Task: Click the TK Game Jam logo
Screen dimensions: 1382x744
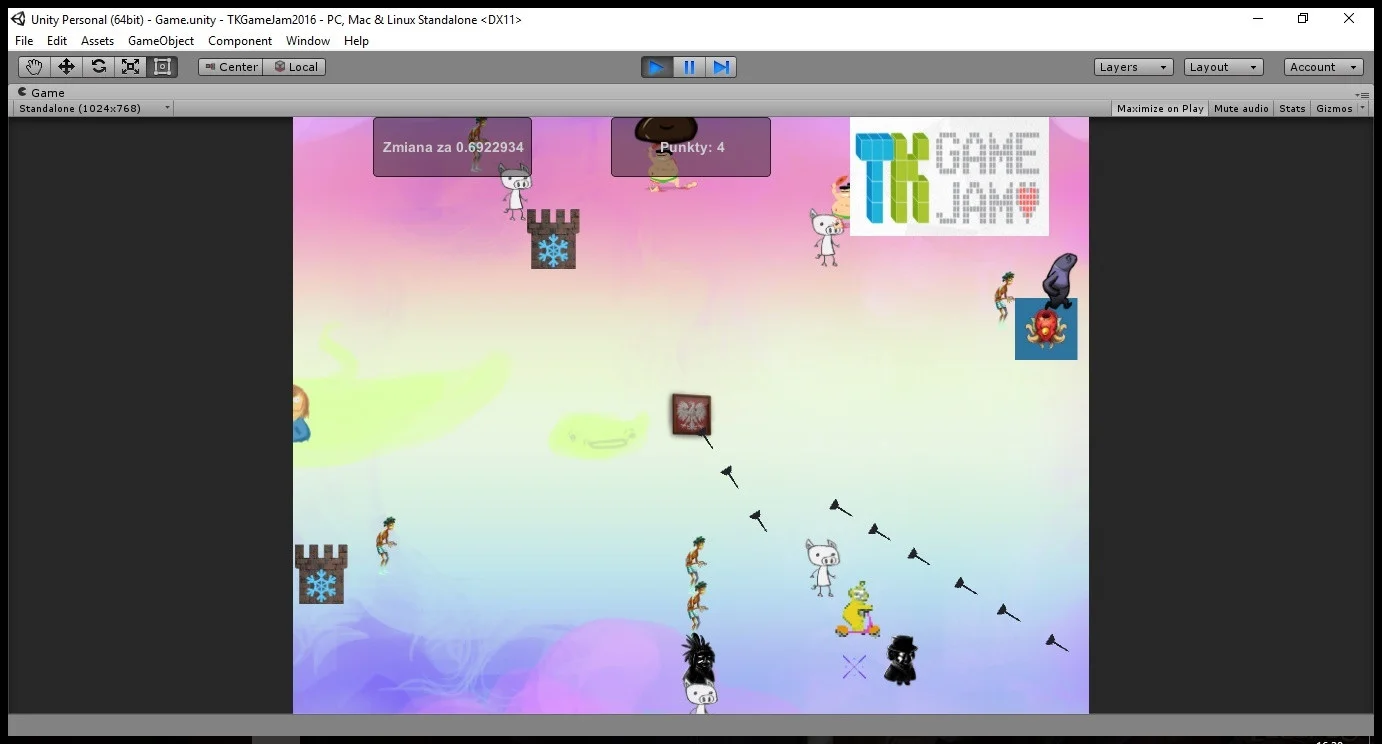Action: pyautogui.click(x=949, y=176)
